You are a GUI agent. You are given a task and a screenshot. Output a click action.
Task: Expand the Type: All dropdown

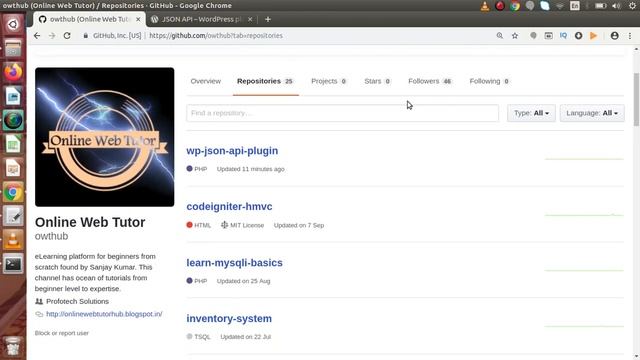click(x=531, y=113)
